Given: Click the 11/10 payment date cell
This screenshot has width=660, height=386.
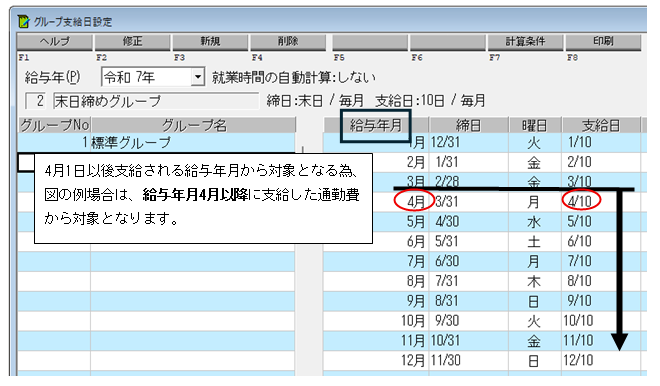Looking at the screenshot, I should tap(601, 340).
